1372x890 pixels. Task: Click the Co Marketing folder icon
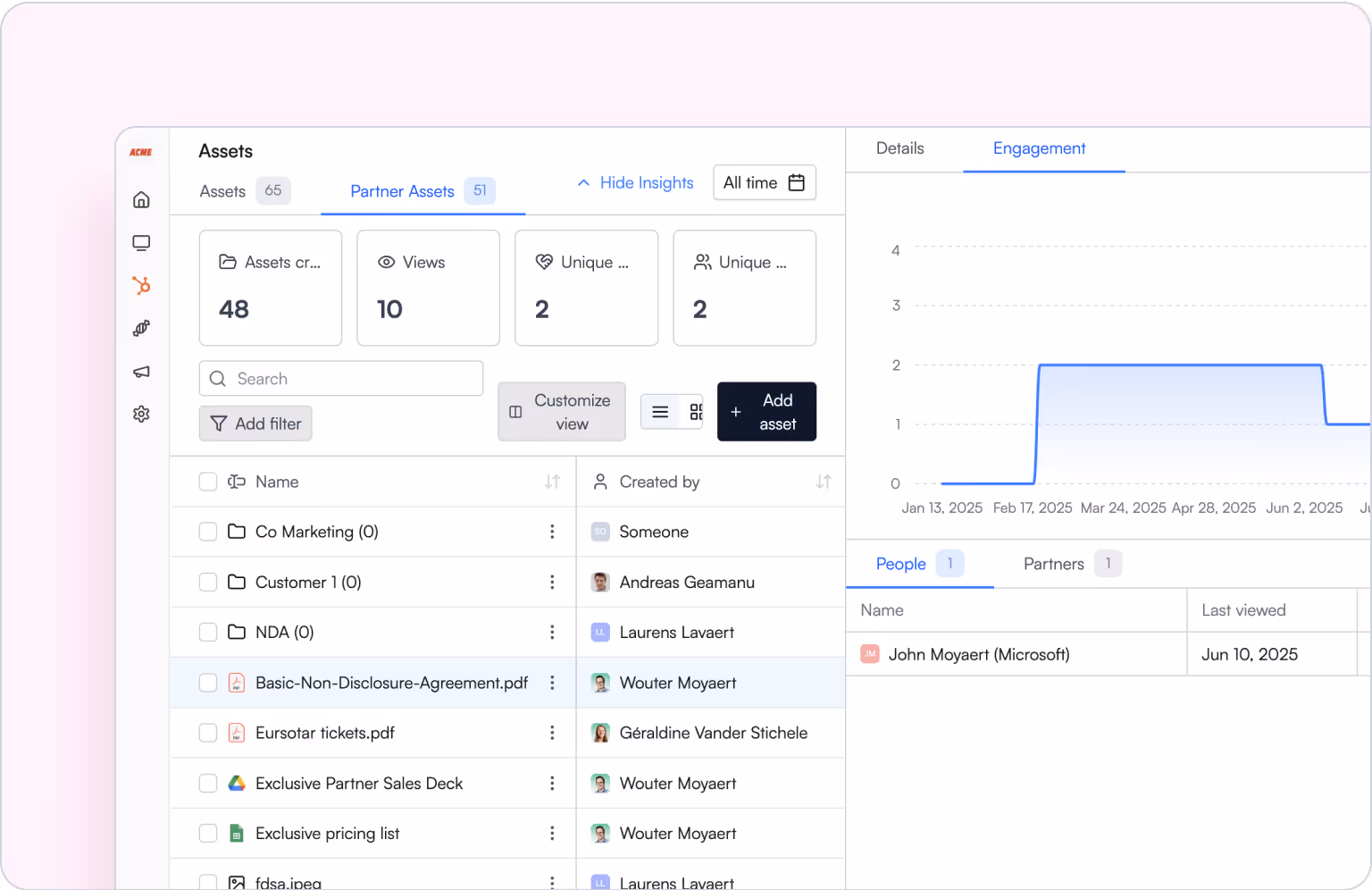pos(237,532)
